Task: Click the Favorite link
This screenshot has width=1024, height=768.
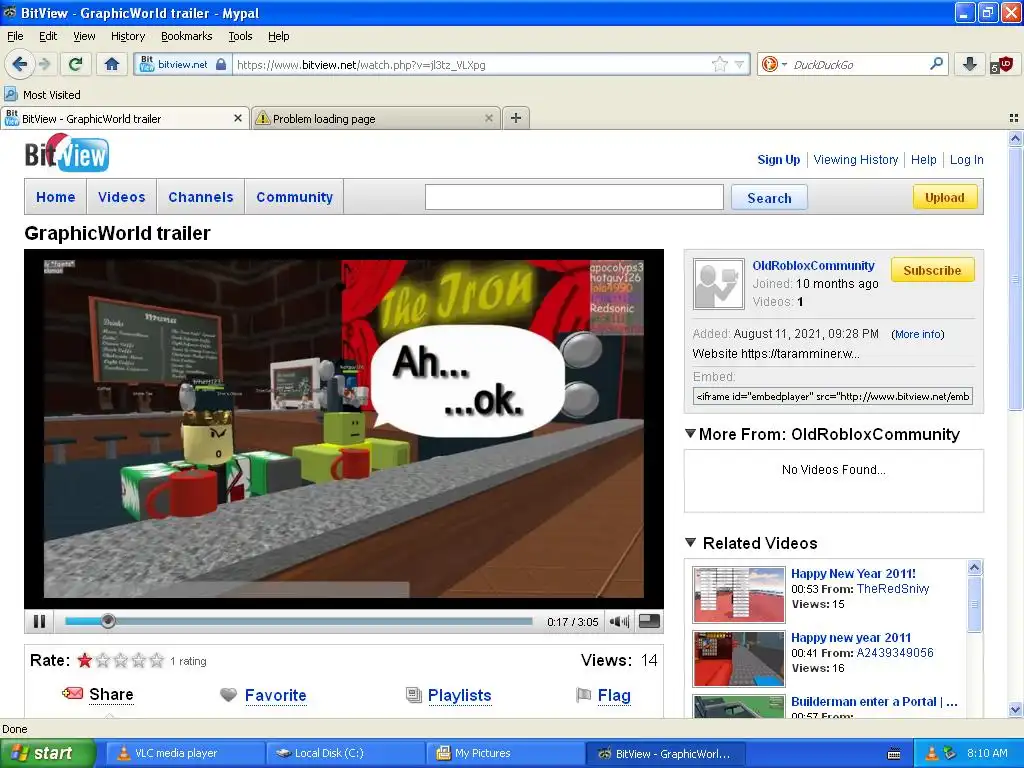Action: coord(276,695)
